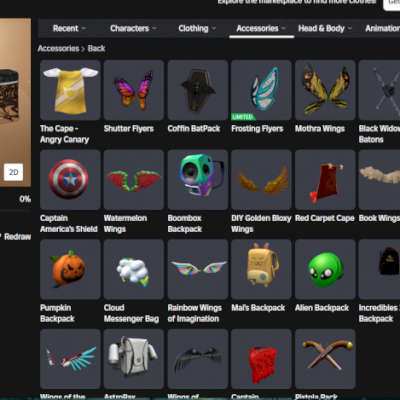
Task: Expand the Clothing dropdown arrow
Action: (x=214, y=29)
